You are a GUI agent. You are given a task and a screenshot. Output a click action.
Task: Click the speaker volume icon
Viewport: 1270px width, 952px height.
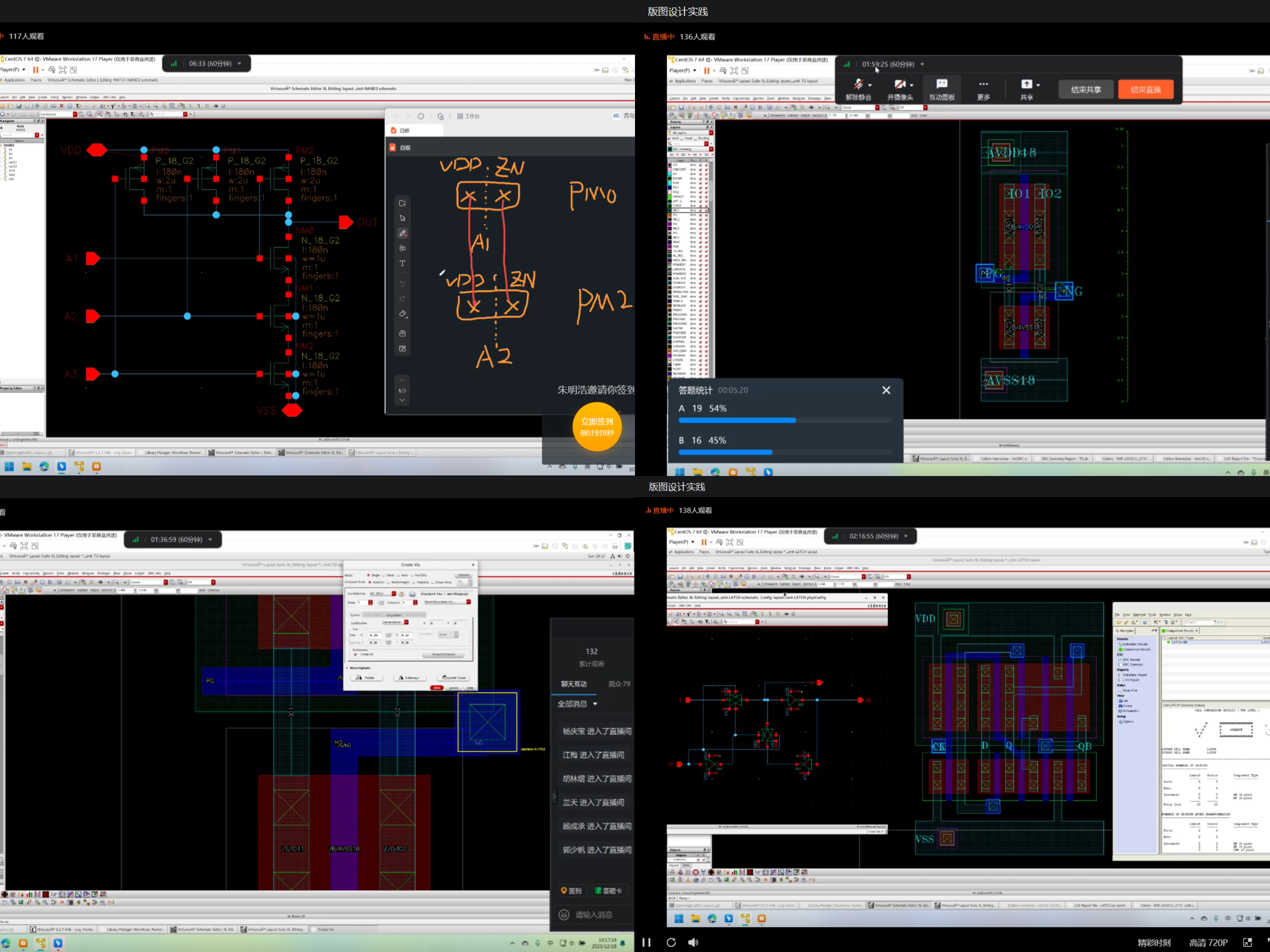(x=693, y=942)
